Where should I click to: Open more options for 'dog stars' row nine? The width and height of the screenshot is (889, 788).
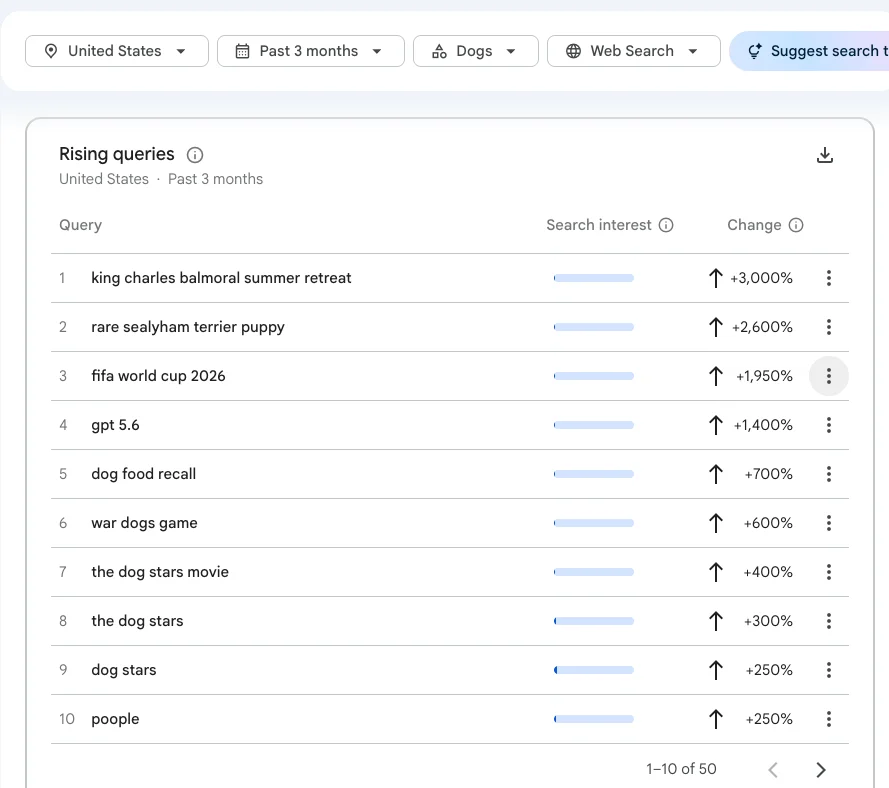pos(828,670)
